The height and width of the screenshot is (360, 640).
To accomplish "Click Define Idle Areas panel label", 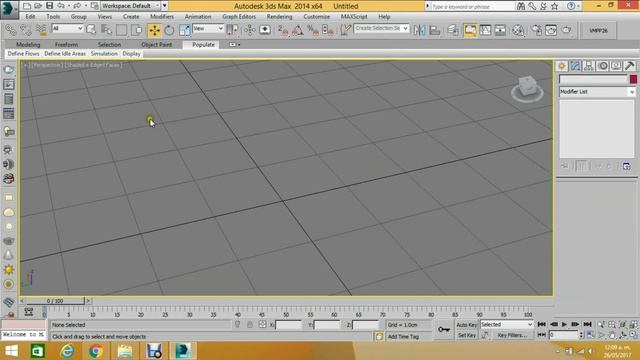I will (x=65, y=53).
